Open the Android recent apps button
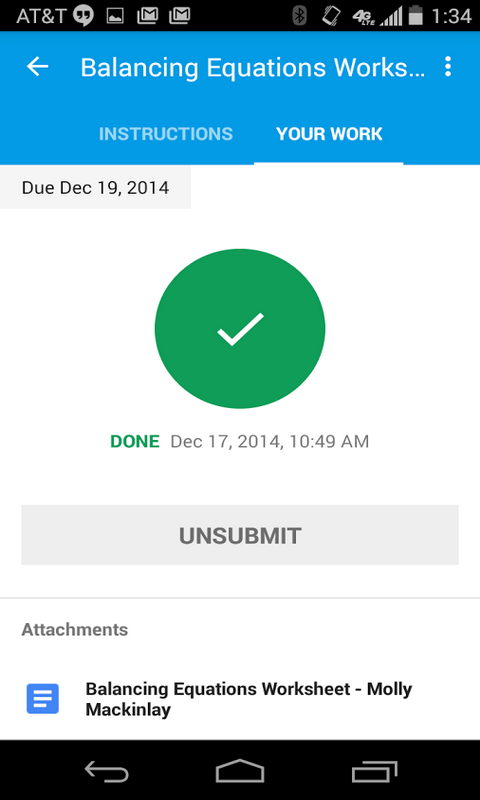The height and width of the screenshot is (800, 480). 374,770
